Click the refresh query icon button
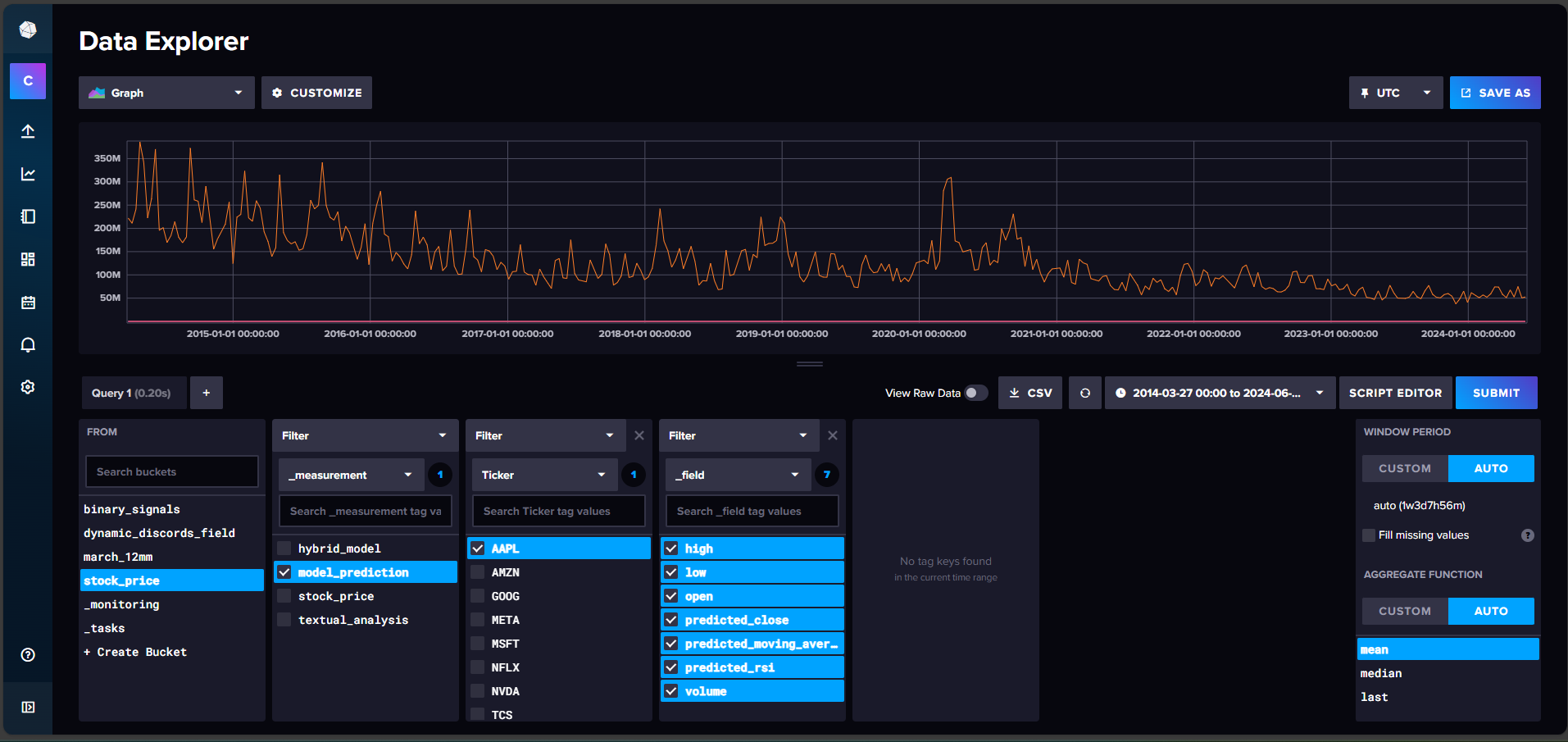1568x742 pixels. (x=1084, y=393)
